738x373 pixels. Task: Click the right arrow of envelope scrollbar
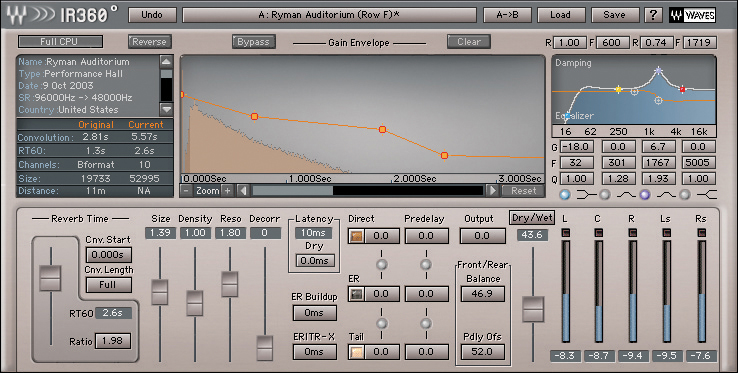(492, 191)
